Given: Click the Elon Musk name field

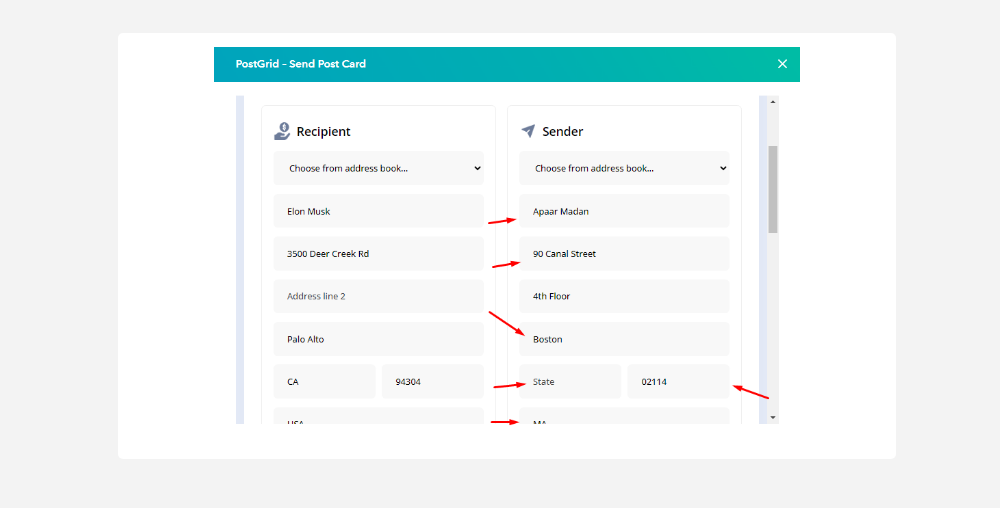Looking at the screenshot, I should click(378, 211).
